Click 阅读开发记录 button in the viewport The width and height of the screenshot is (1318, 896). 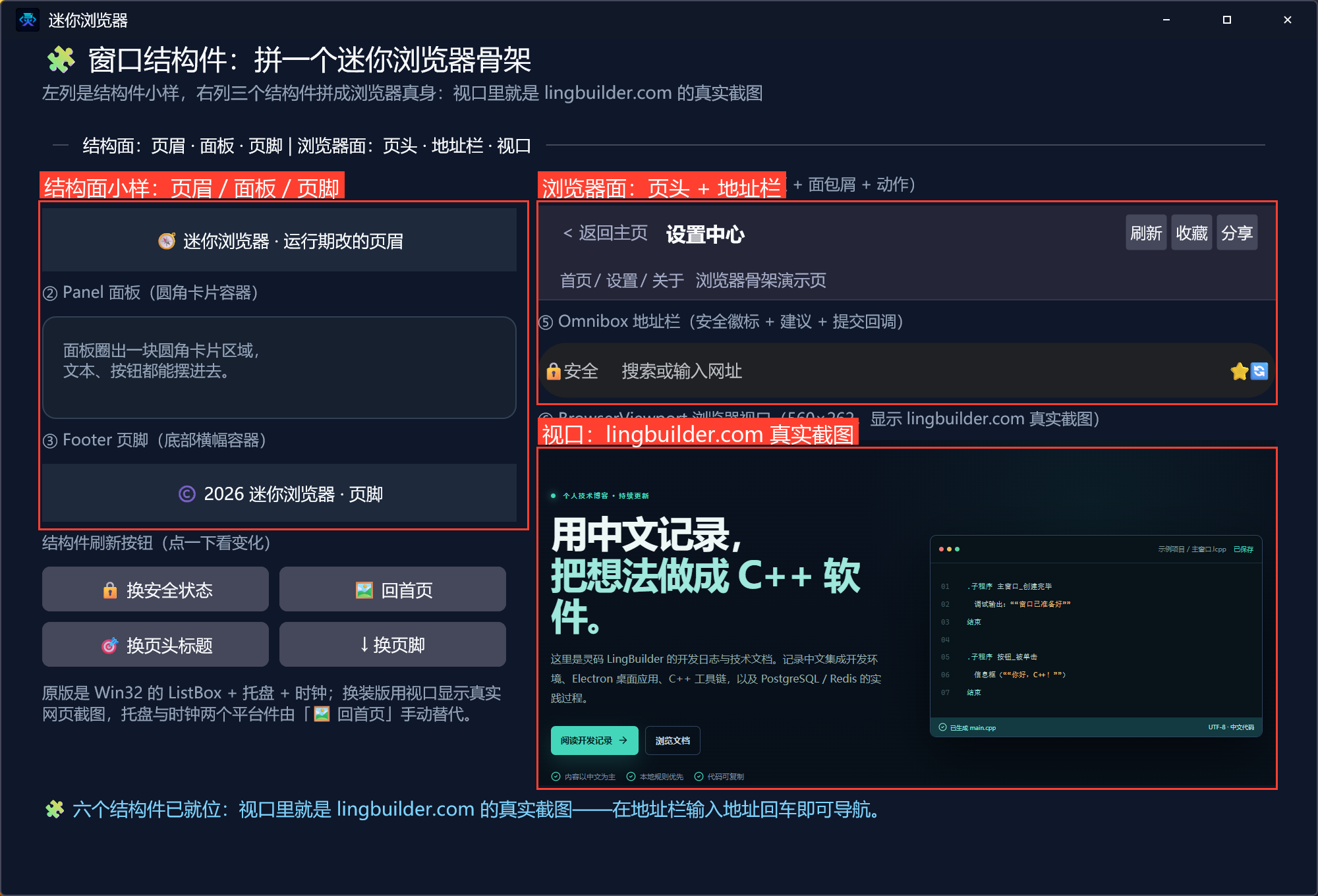594,741
